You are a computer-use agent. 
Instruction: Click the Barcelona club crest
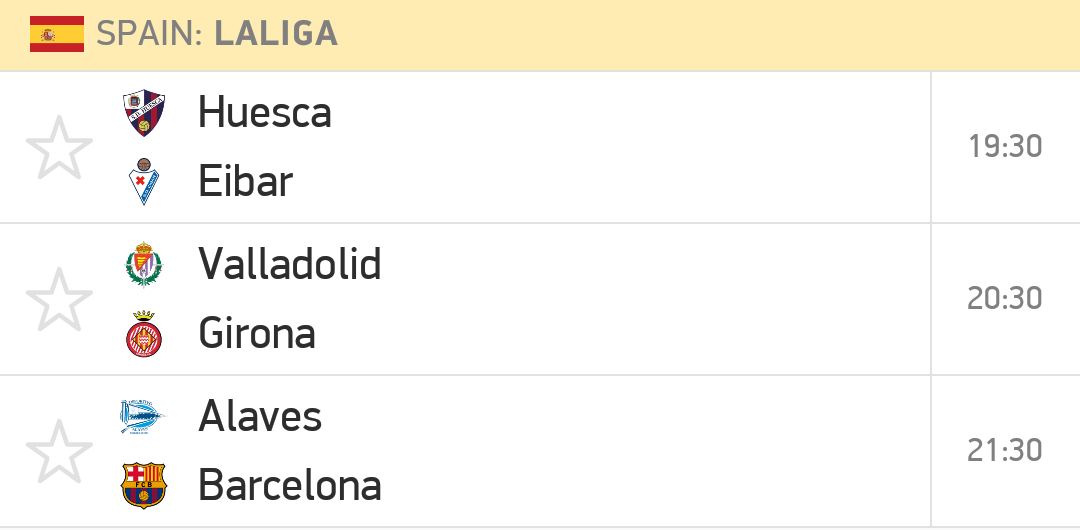coord(144,485)
